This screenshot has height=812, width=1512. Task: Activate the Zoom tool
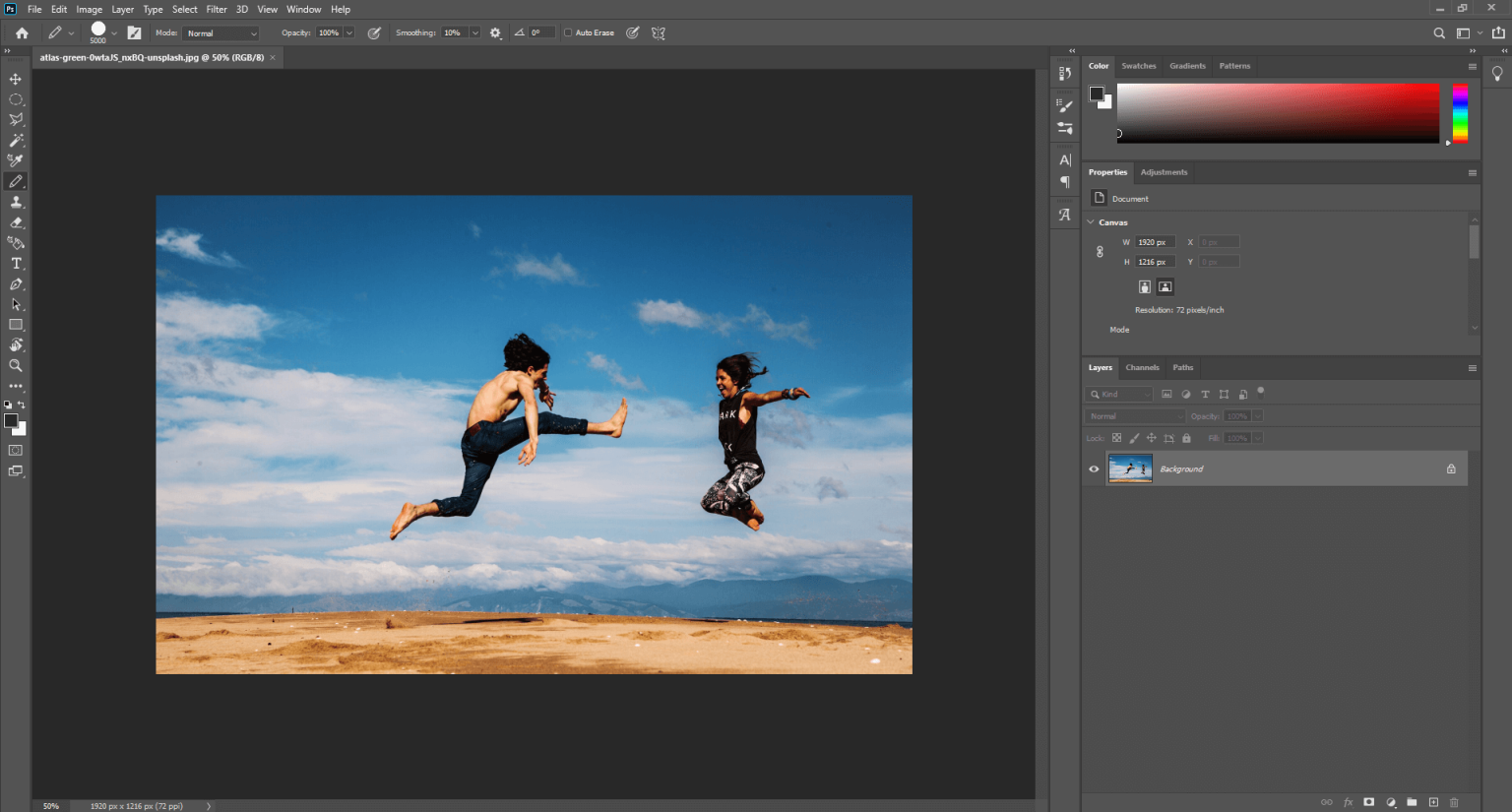click(x=15, y=365)
